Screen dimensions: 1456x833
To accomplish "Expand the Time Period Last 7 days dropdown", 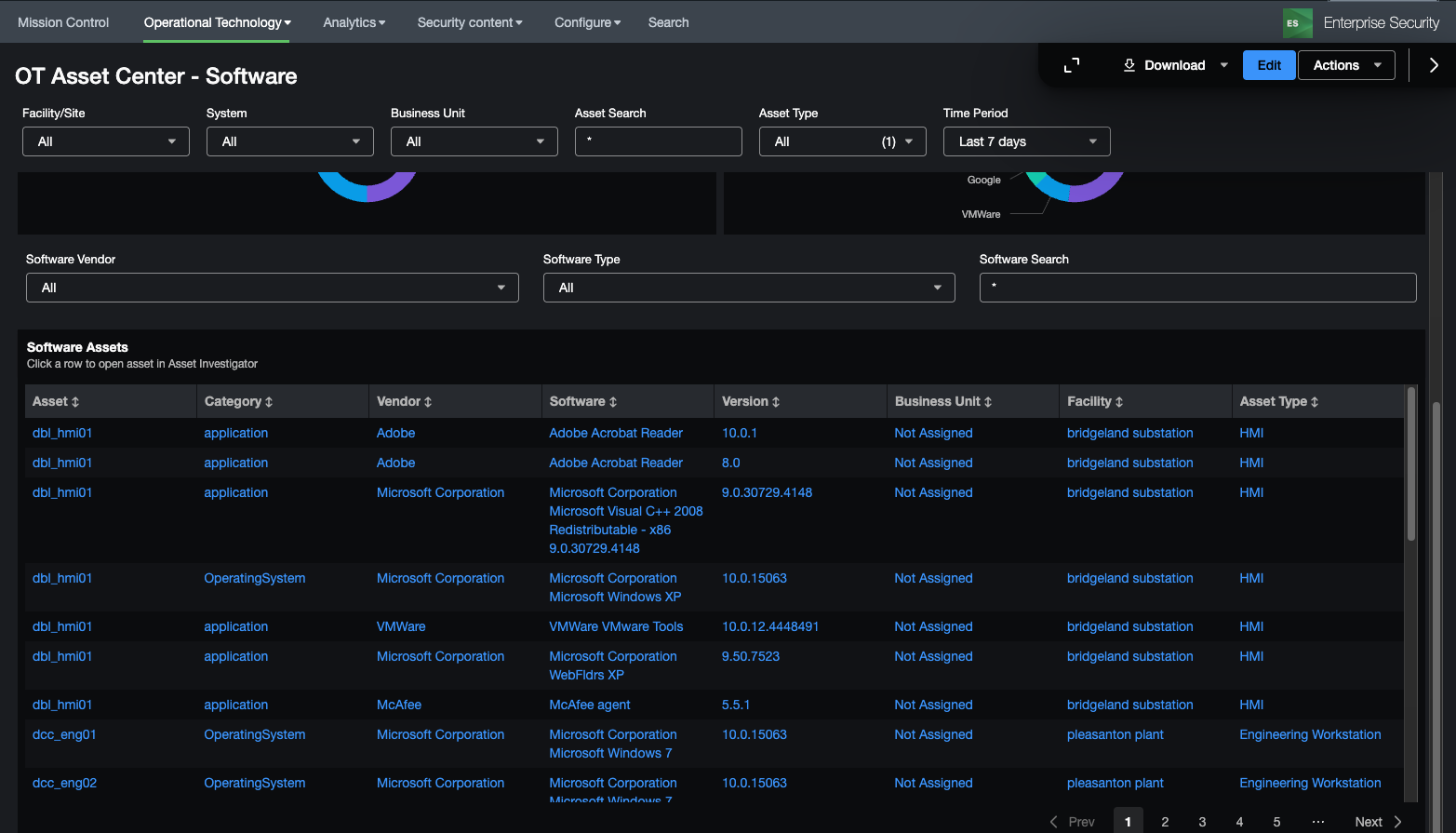I will (x=1026, y=141).
